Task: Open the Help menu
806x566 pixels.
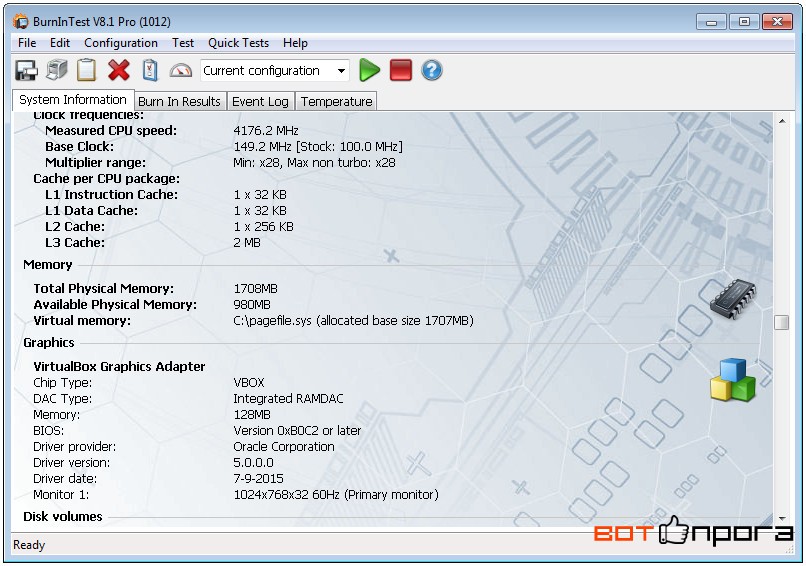Action: [295, 43]
